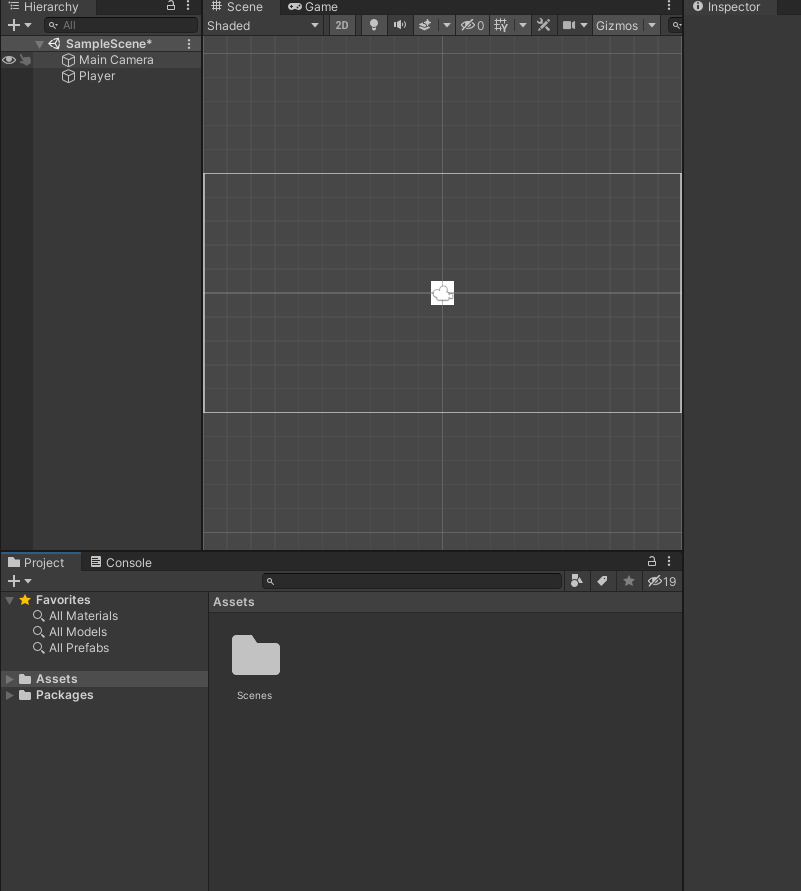Click inside the Project search field

coord(410,581)
